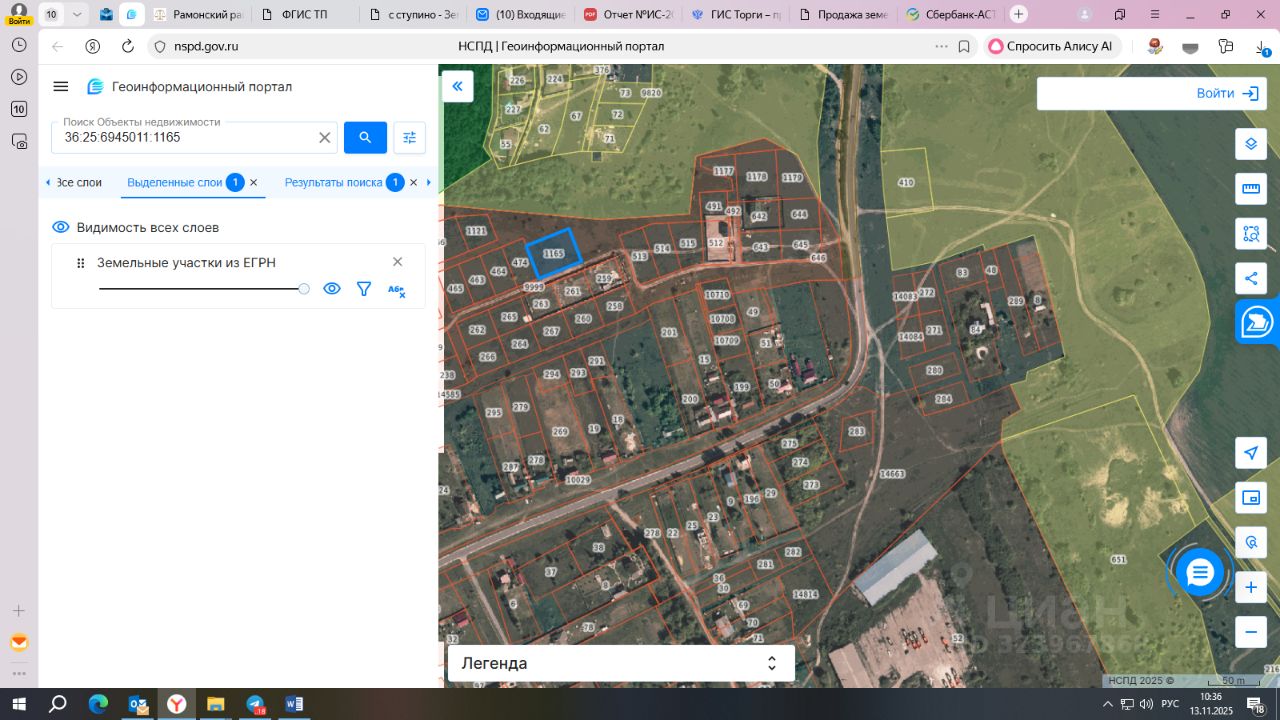The width and height of the screenshot is (1280, 720).
Task: Click Спросить Алису AI button
Action: [x=1051, y=46]
